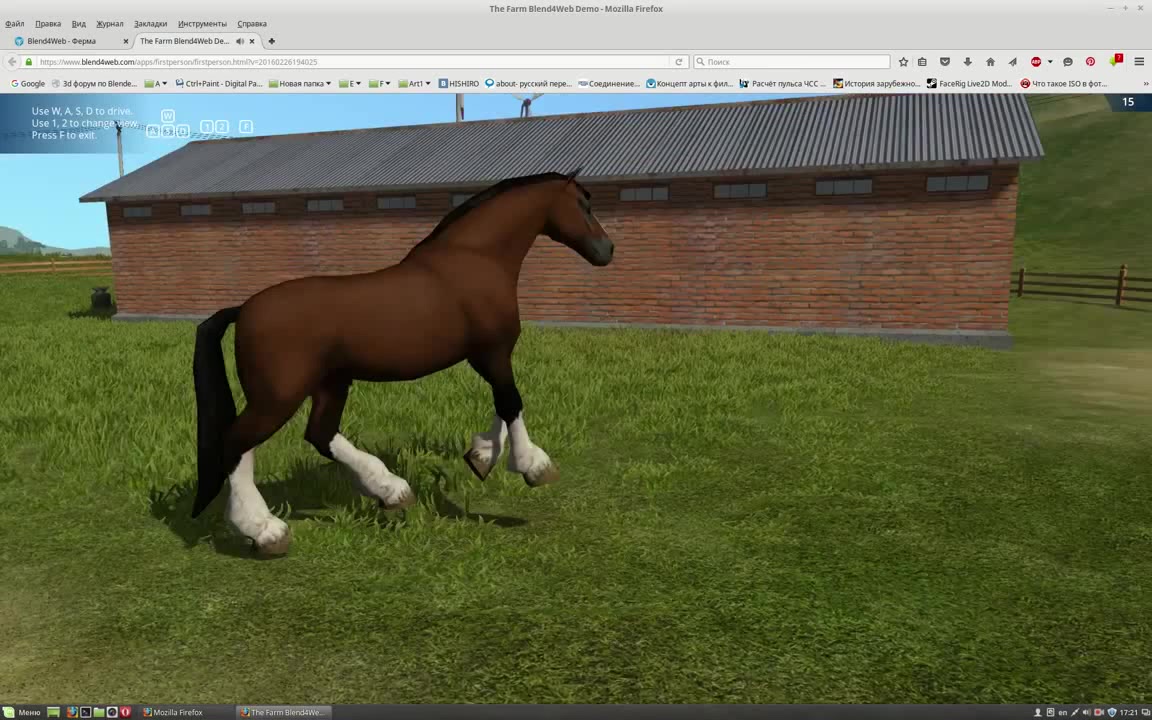
Task: Expand the Art1 bookmark folder
Action: coord(413,84)
